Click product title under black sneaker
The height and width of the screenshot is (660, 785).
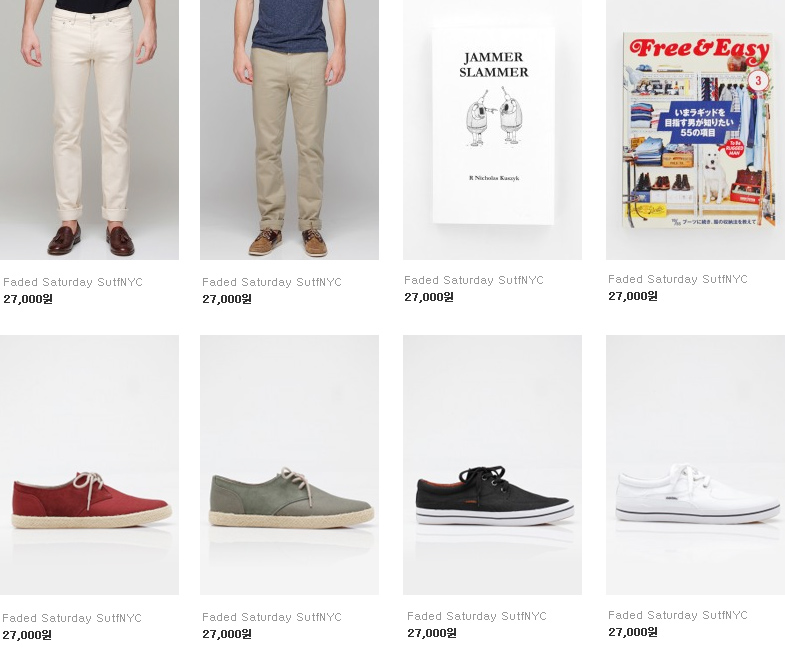point(477,616)
